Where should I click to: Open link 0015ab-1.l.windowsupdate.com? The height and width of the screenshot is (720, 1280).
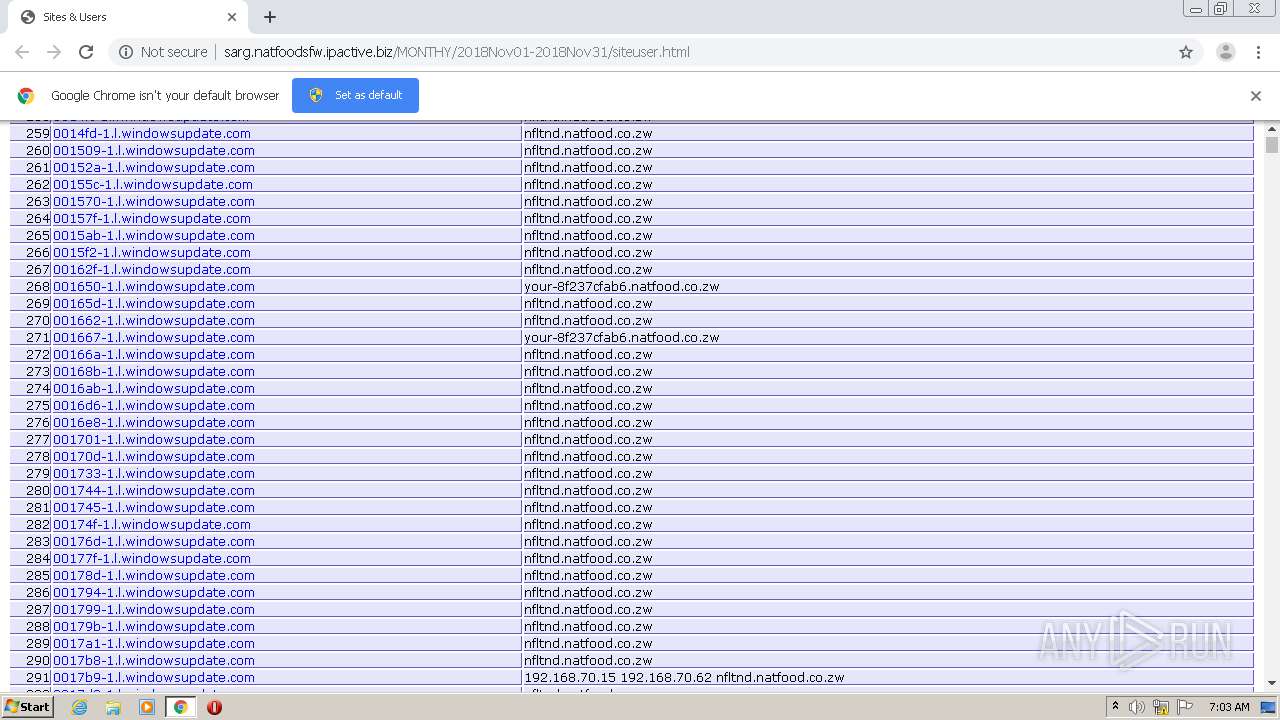tap(154, 235)
